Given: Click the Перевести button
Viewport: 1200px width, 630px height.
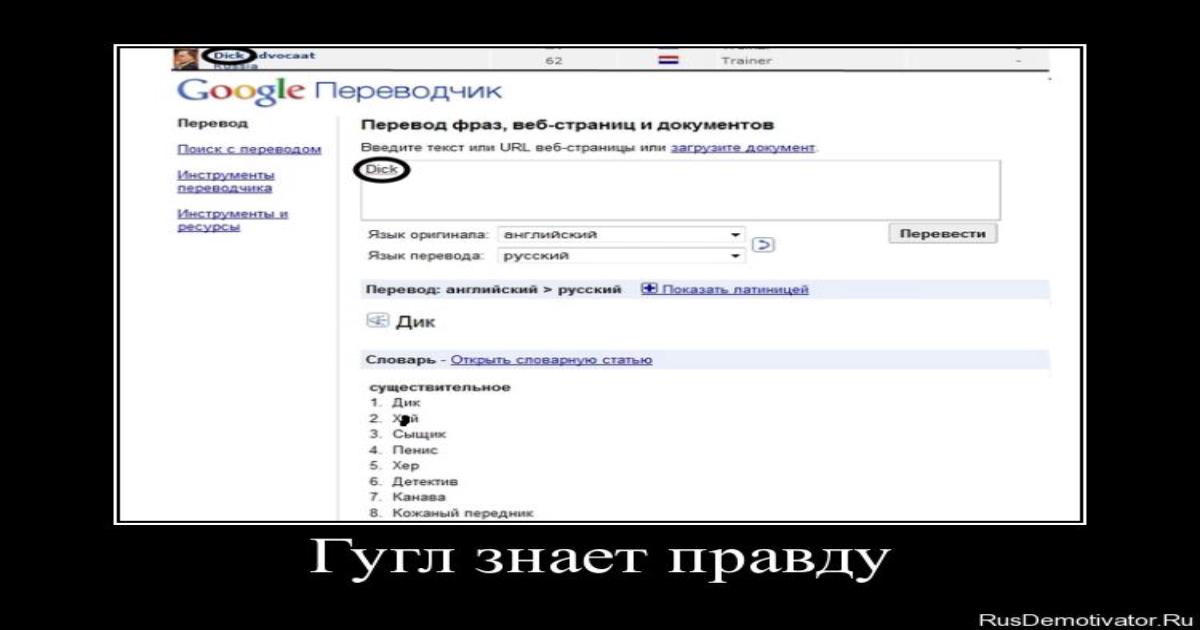Looking at the screenshot, I should pos(943,233).
